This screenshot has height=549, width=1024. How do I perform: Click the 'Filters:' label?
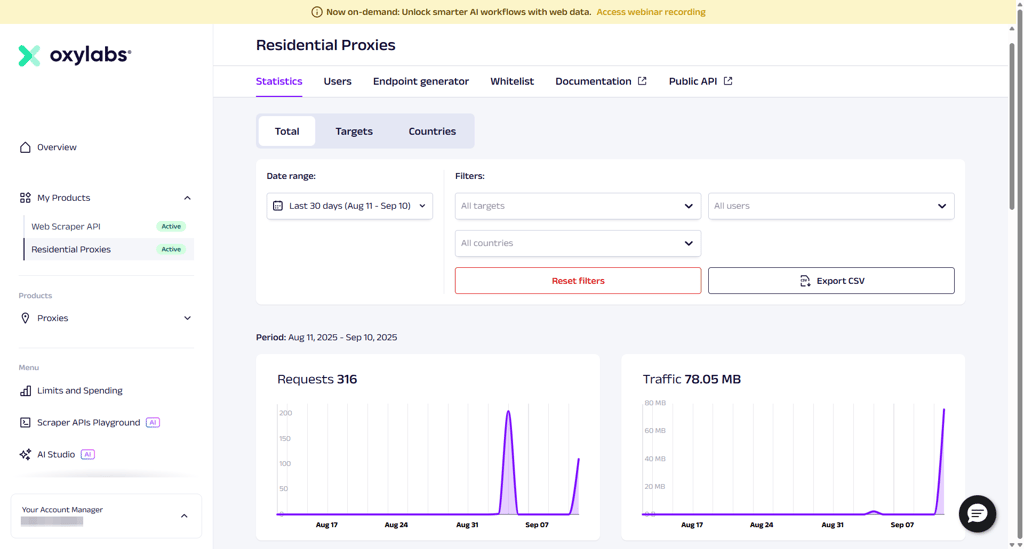(470, 176)
